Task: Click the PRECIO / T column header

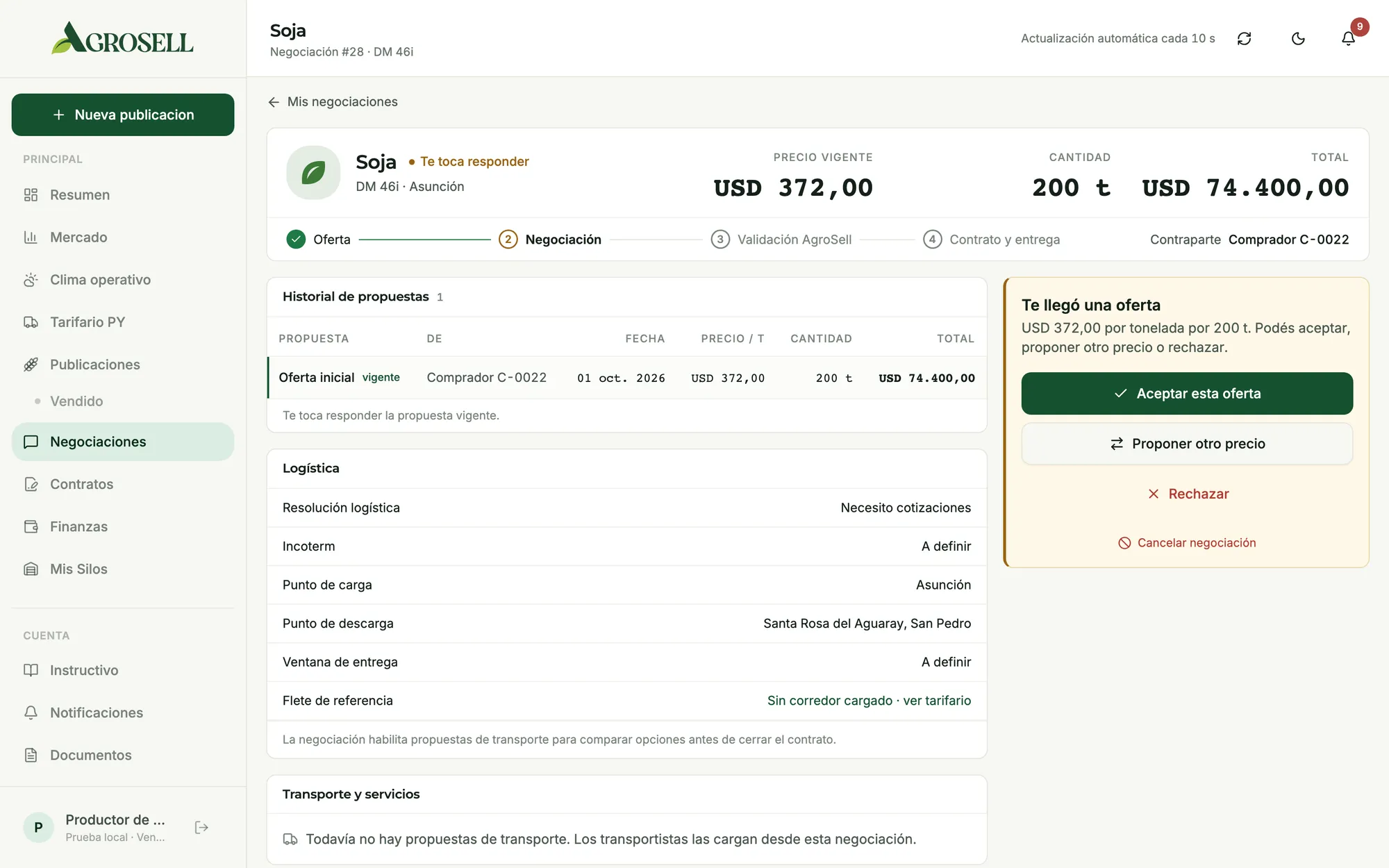Action: tap(732, 339)
